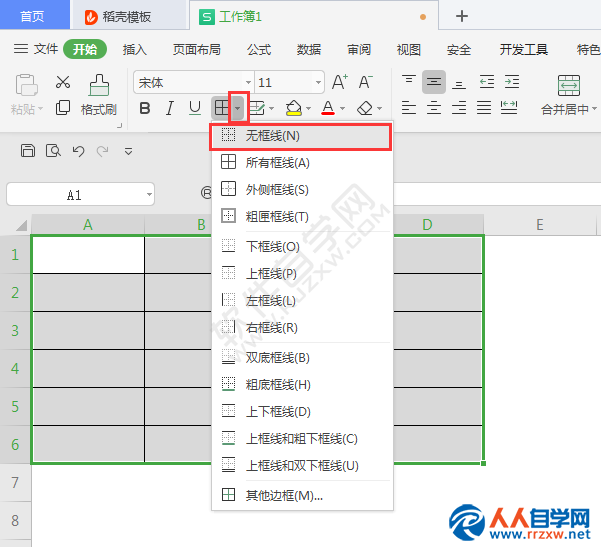Open the 文件 menu
601x547 pixels.
36,49
